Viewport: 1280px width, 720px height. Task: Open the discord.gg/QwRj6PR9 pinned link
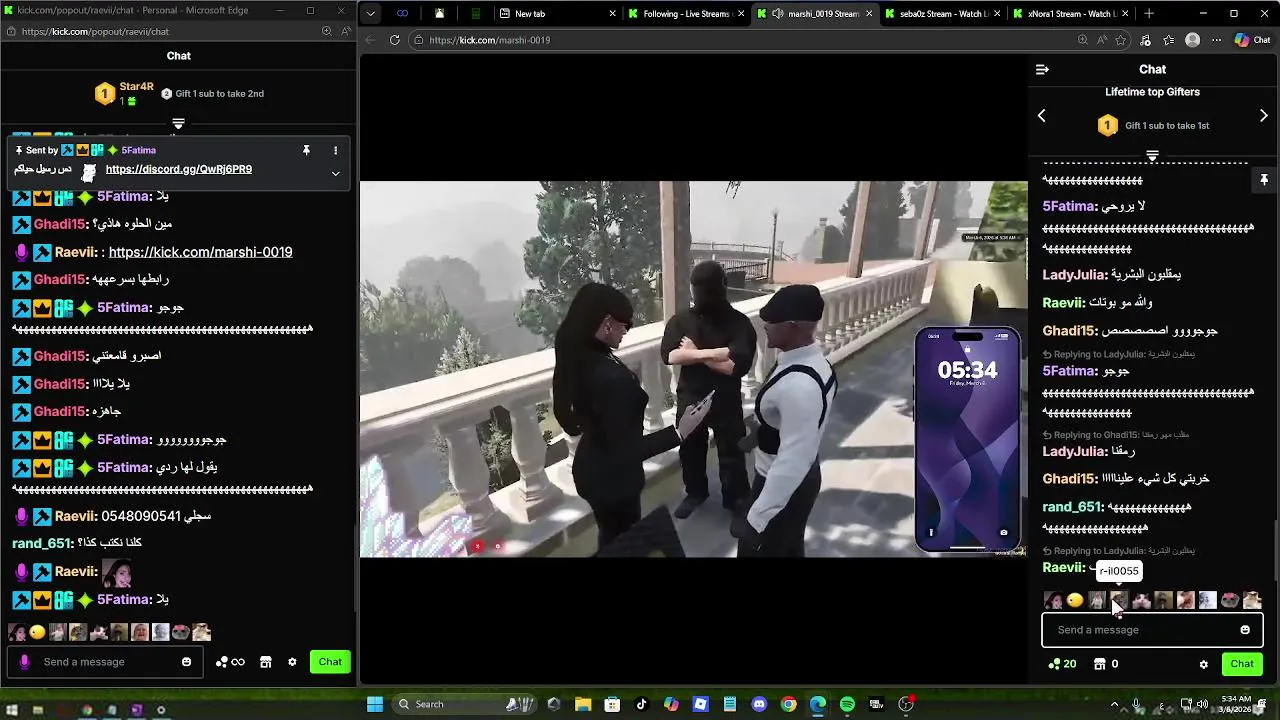click(x=179, y=169)
